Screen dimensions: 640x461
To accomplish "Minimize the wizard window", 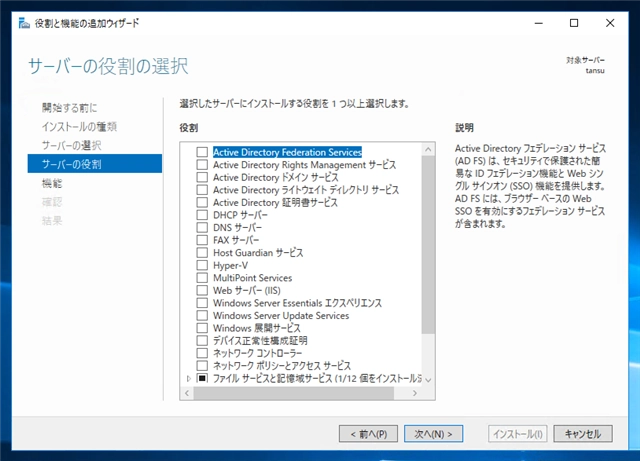I will 539,23.
